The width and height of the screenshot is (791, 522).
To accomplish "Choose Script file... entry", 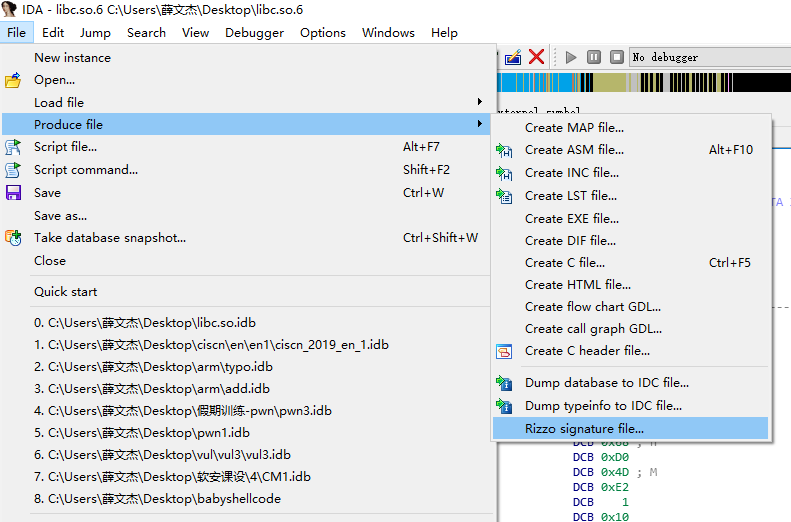I will tap(246, 147).
